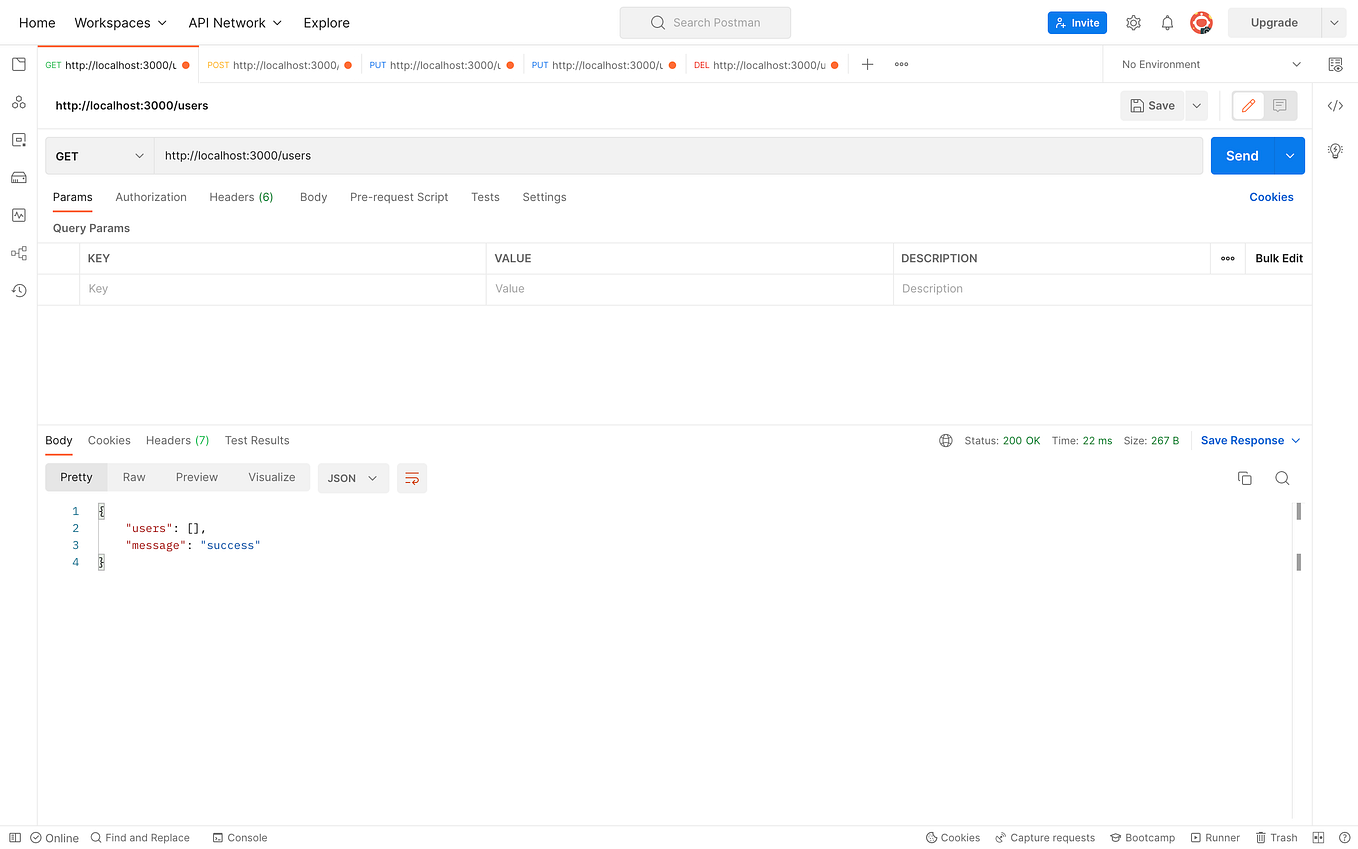
Task: Open Bulk Edit for query params
Action: [x=1278, y=258]
